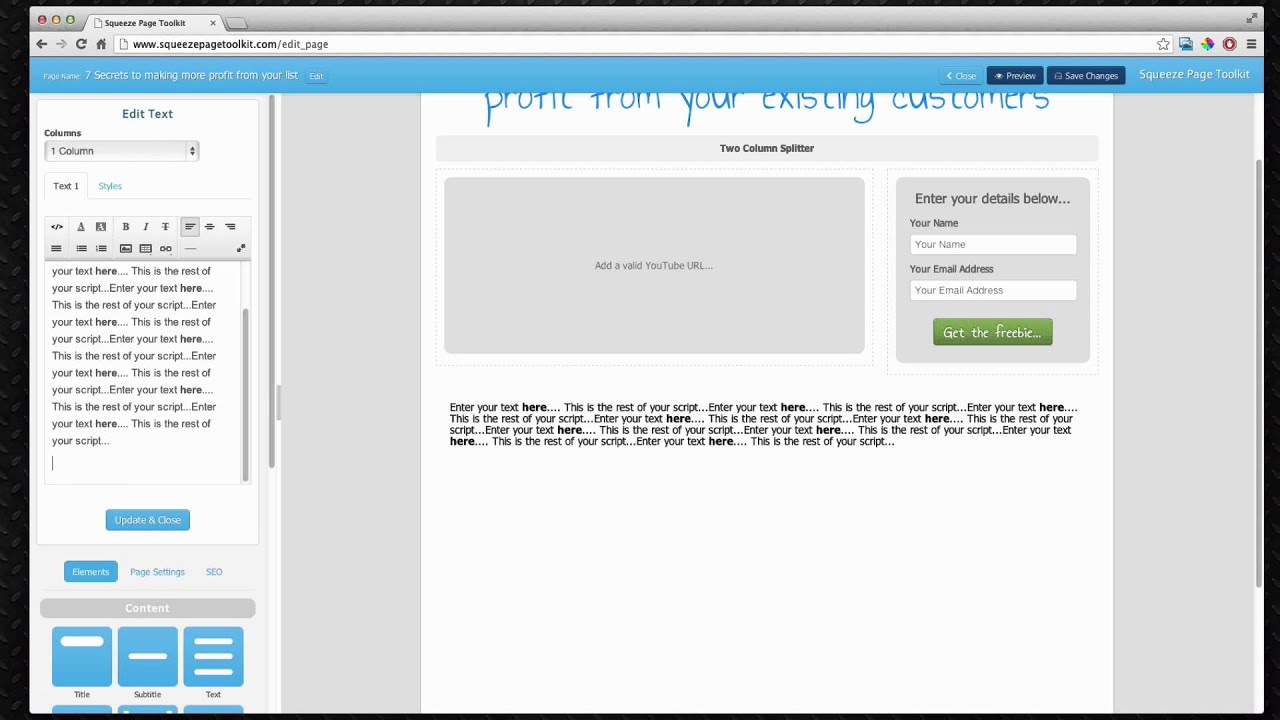Open the Chrome hamburger menu
This screenshot has height=720, width=1280.
click(1251, 44)
